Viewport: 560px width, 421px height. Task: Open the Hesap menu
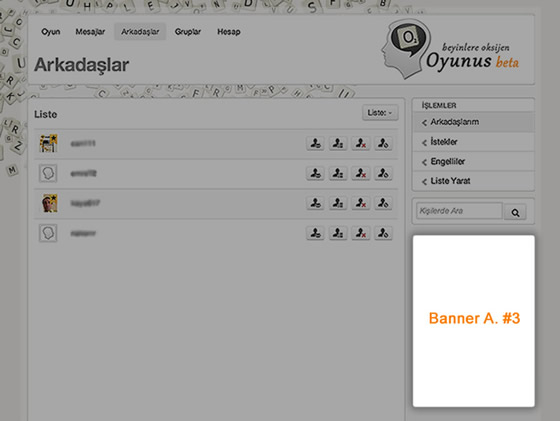click(229, 32)
